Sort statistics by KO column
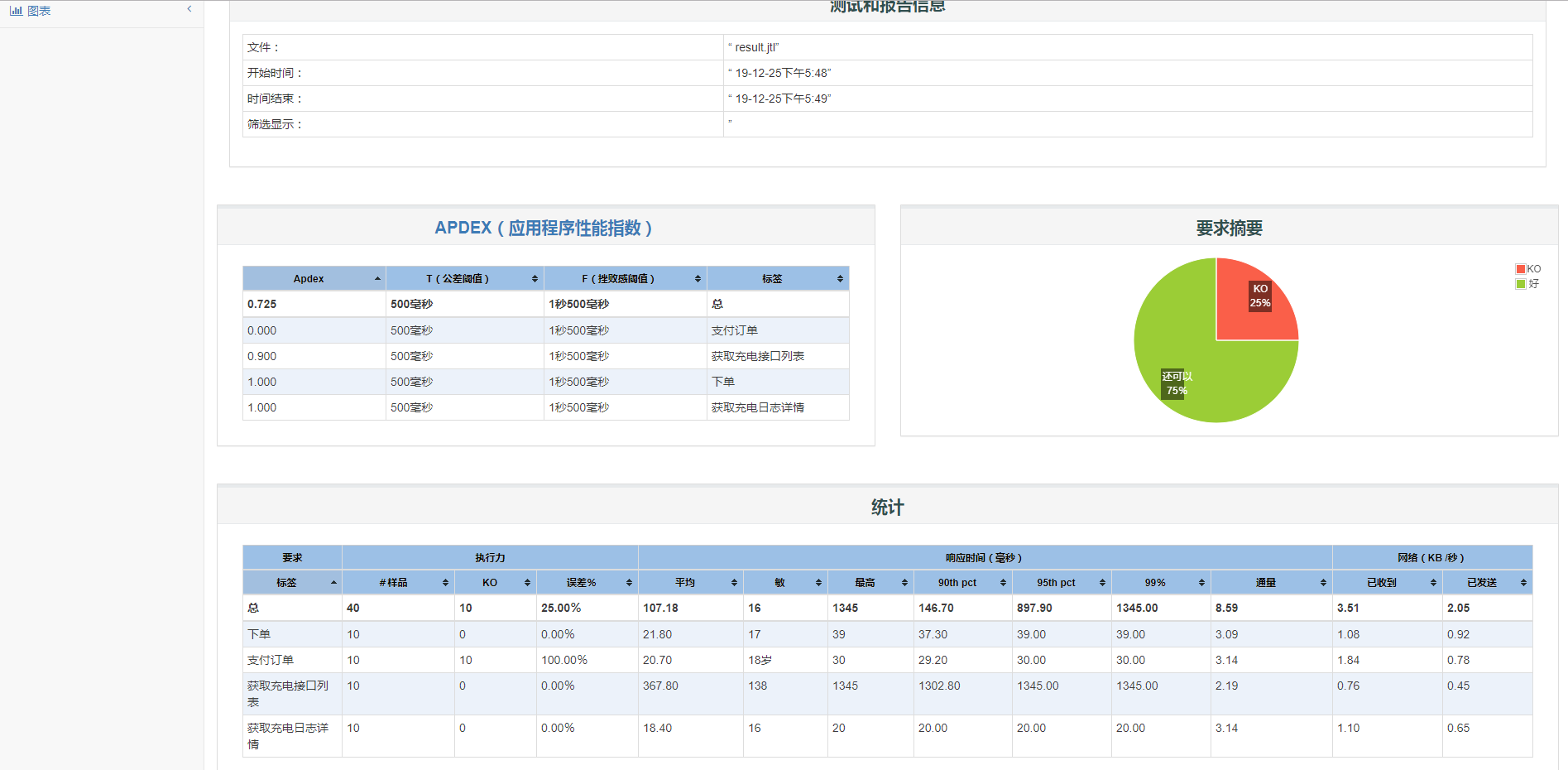 (496, 582)
